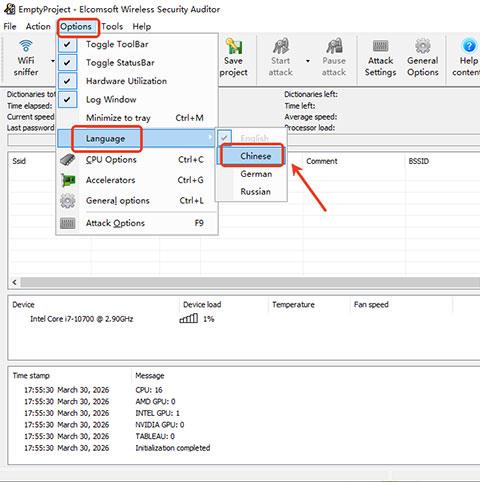The image size is (480, 482).
Task: Expand the WiFi sniffer dropdown arrow
Action: click(x=52, y=61)
